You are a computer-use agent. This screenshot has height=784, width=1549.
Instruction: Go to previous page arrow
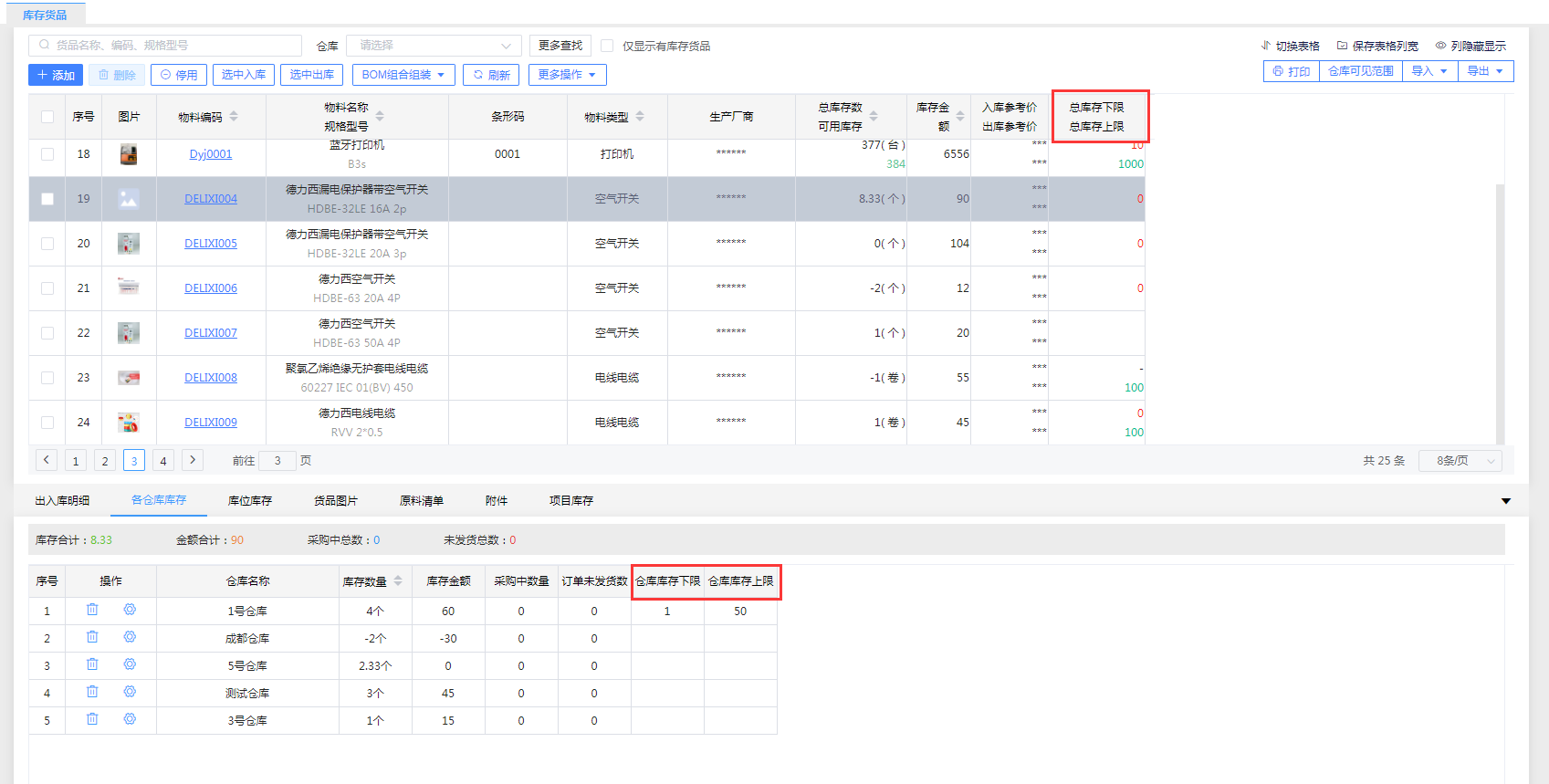[x=47, y=460]
